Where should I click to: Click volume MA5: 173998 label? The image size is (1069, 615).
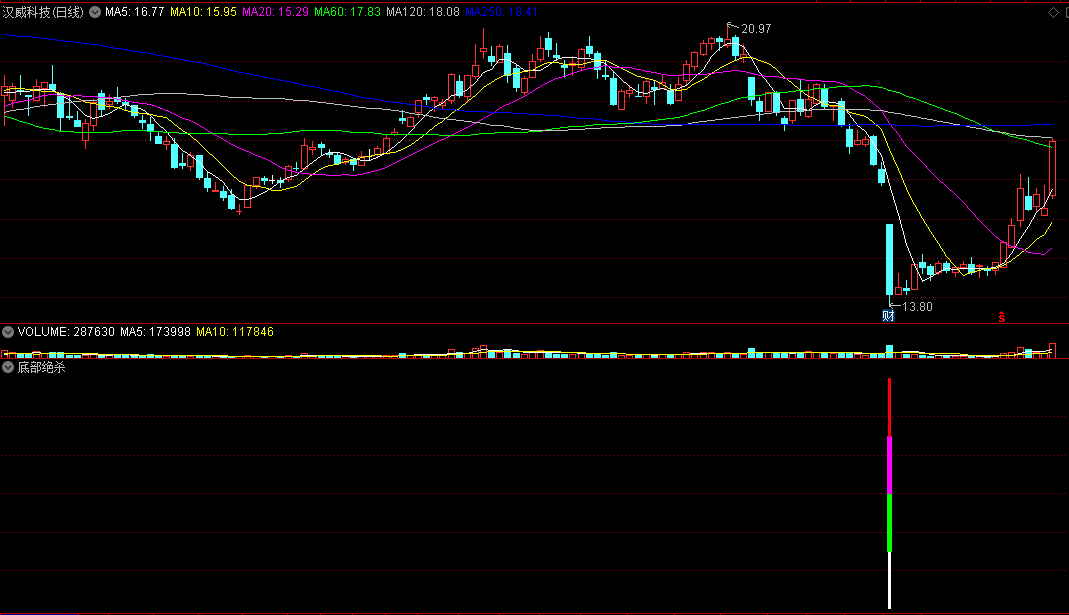point(155,332)
